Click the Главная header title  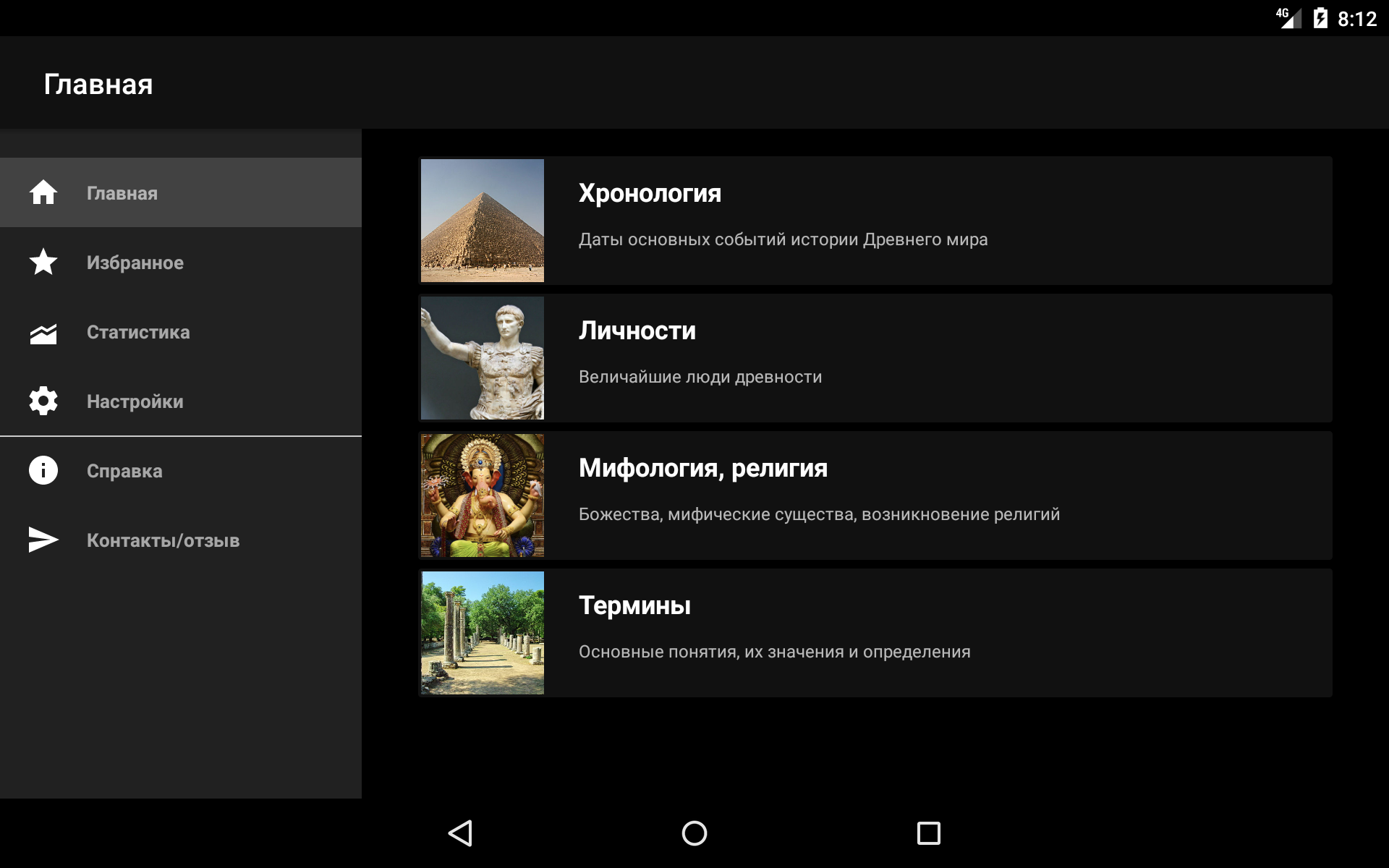tap(98, 85)
